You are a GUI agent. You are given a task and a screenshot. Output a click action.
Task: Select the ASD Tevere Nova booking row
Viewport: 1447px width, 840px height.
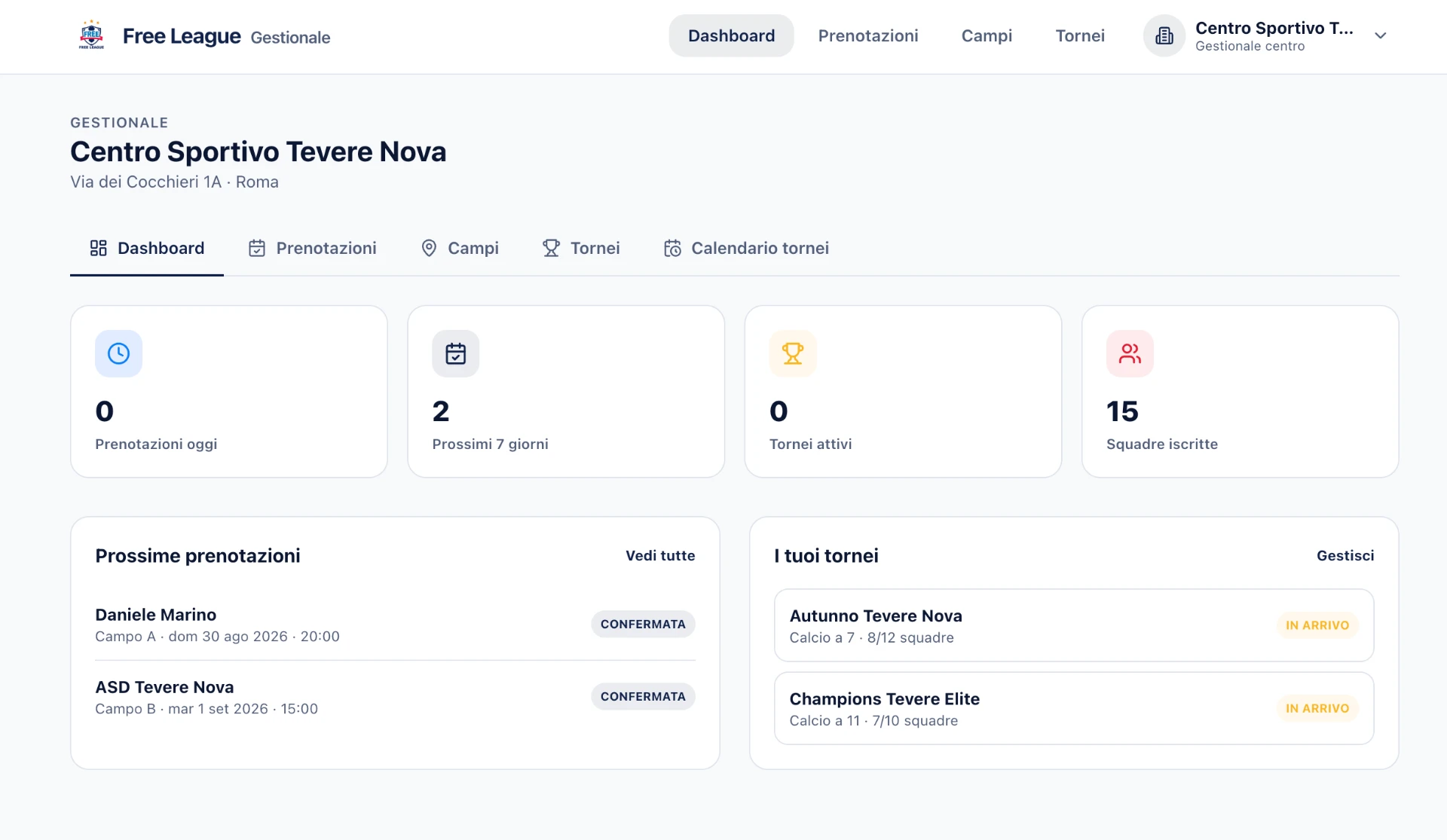pyautogui.click(x=395, y=697)
